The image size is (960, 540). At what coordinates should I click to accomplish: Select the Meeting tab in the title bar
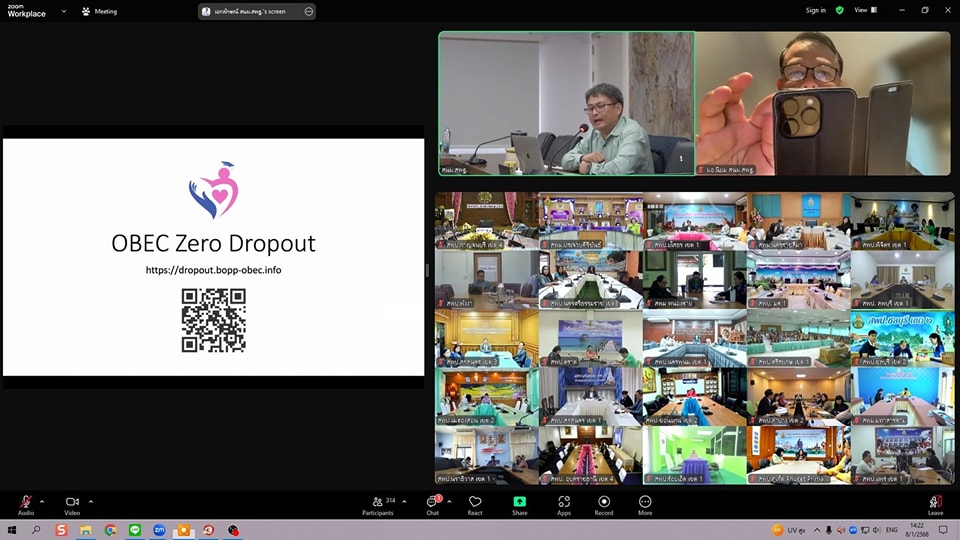tap(99, 11)
